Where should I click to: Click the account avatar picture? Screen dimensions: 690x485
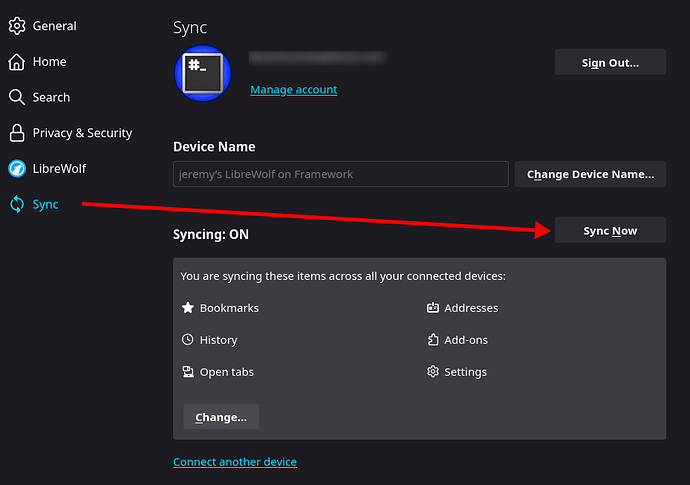tap(203, 73)
